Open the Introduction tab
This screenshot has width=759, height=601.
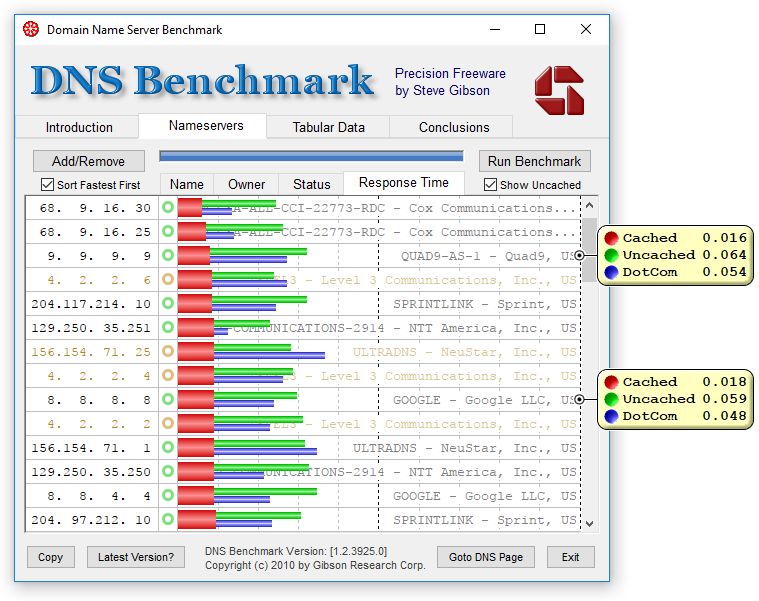[x=79, y=127]
